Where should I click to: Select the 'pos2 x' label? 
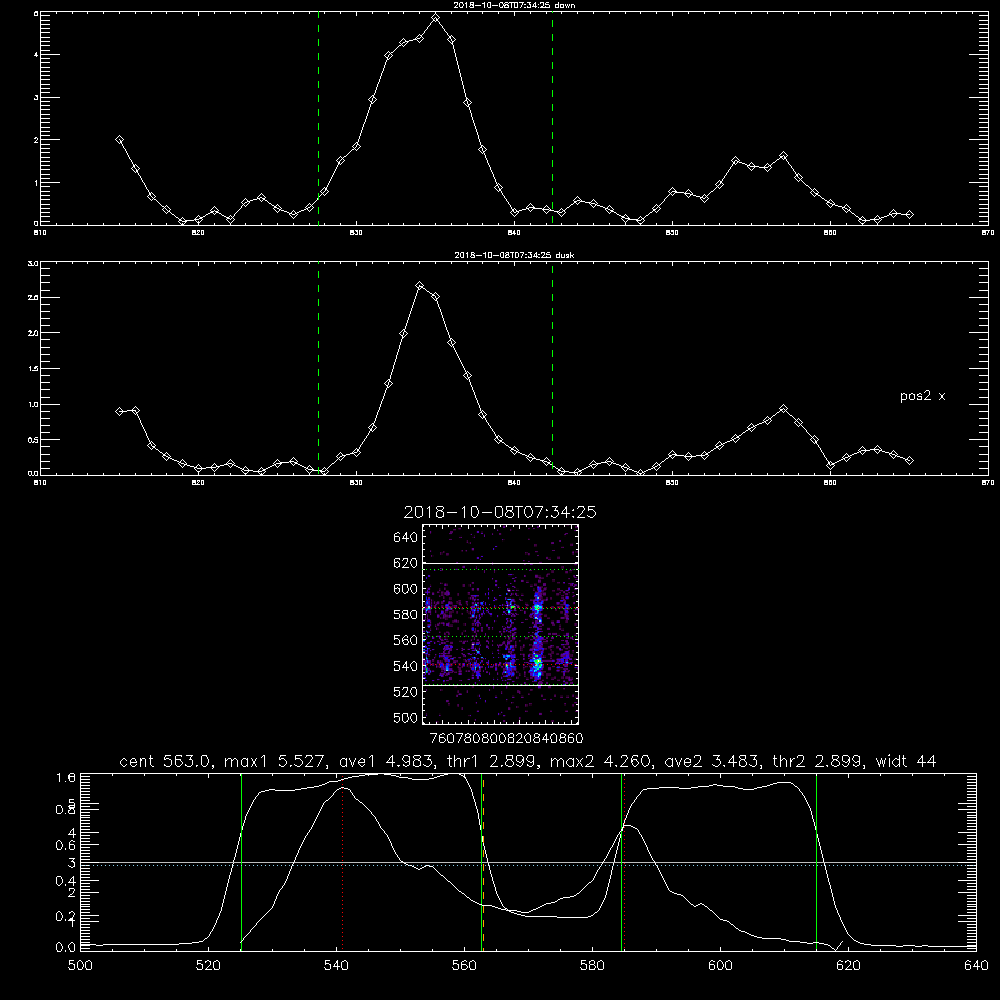(x=922, y=396)
